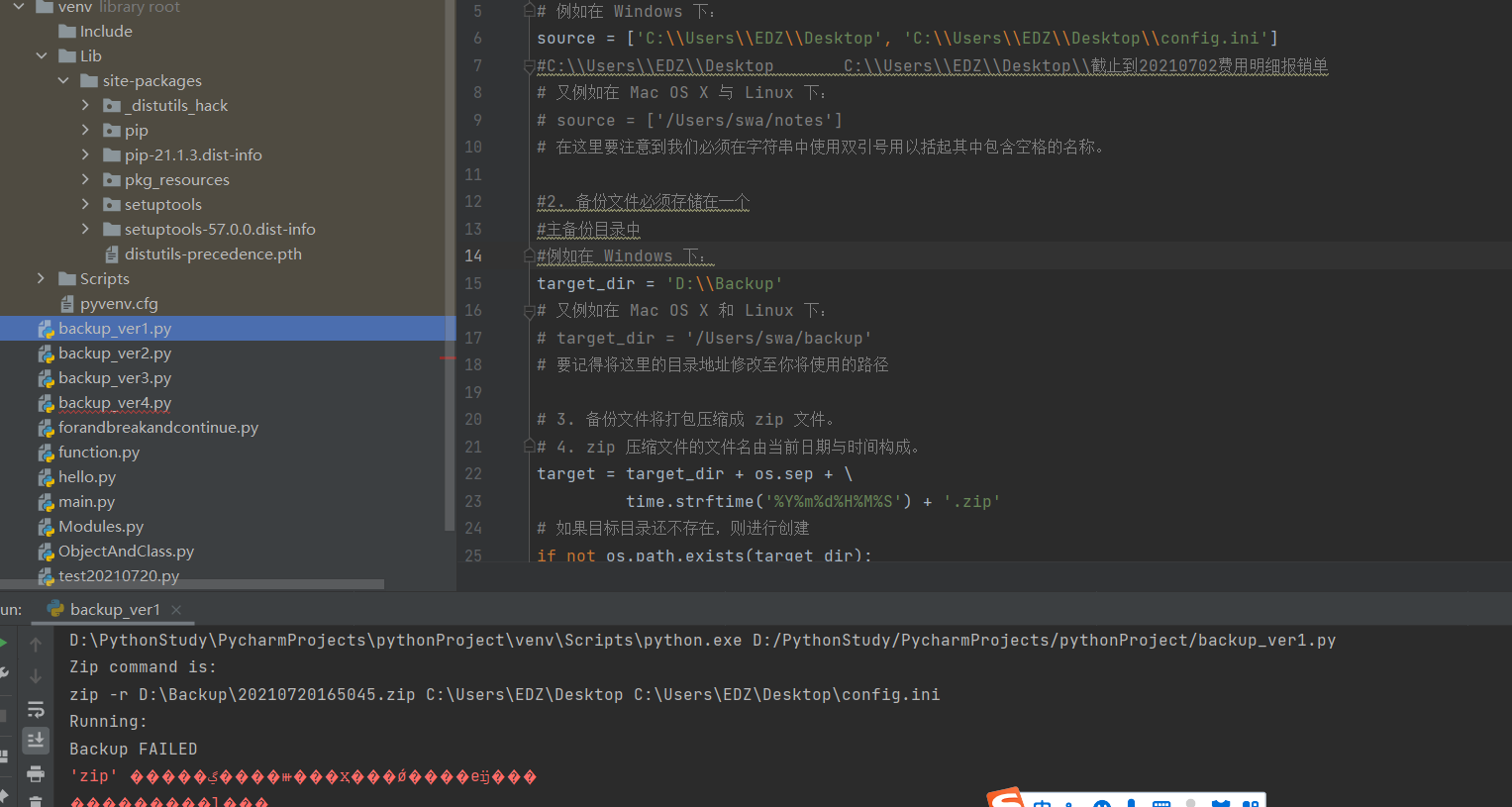Collapse the venv library root
This screenshot has width=1512, height=807.
pyautogui.click(x=19, y=7)
